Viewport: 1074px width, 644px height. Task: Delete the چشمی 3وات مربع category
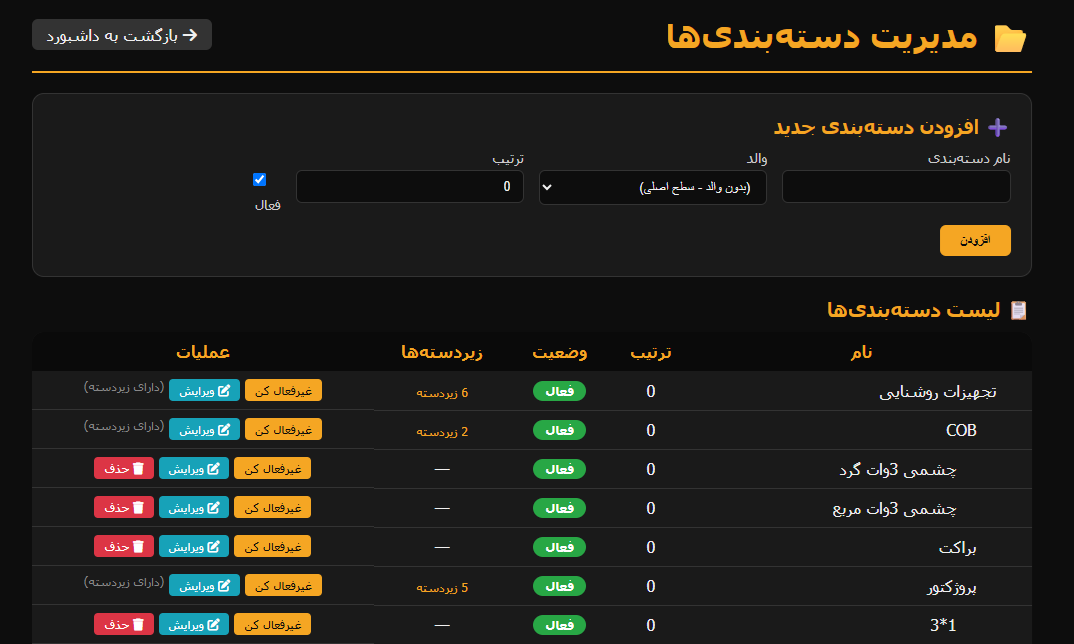click(124, 508)
